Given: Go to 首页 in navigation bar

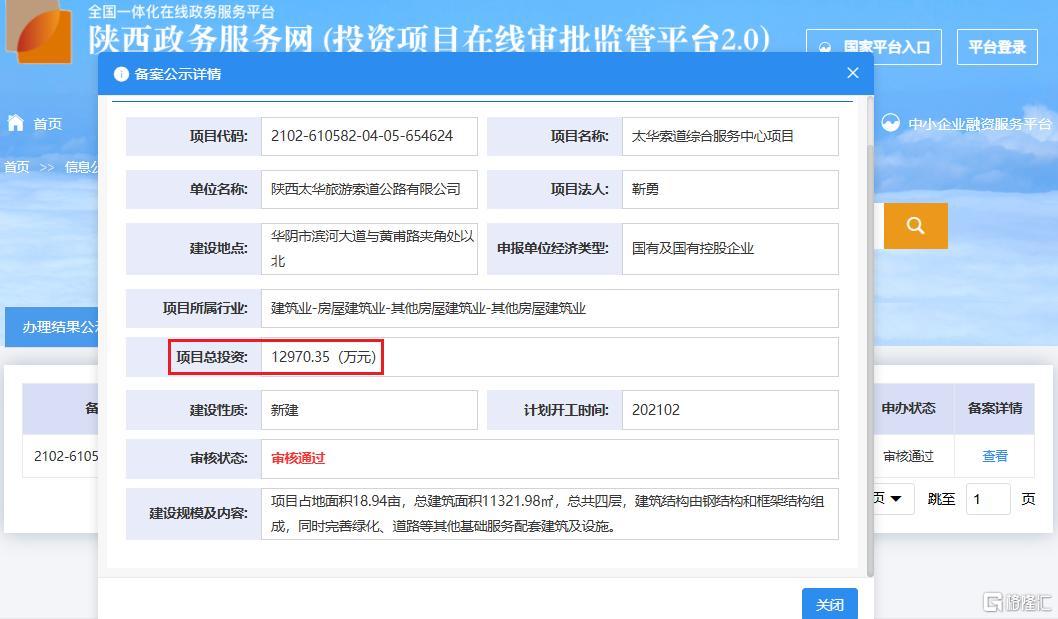Looking at the screenshot, I should 47,124.
